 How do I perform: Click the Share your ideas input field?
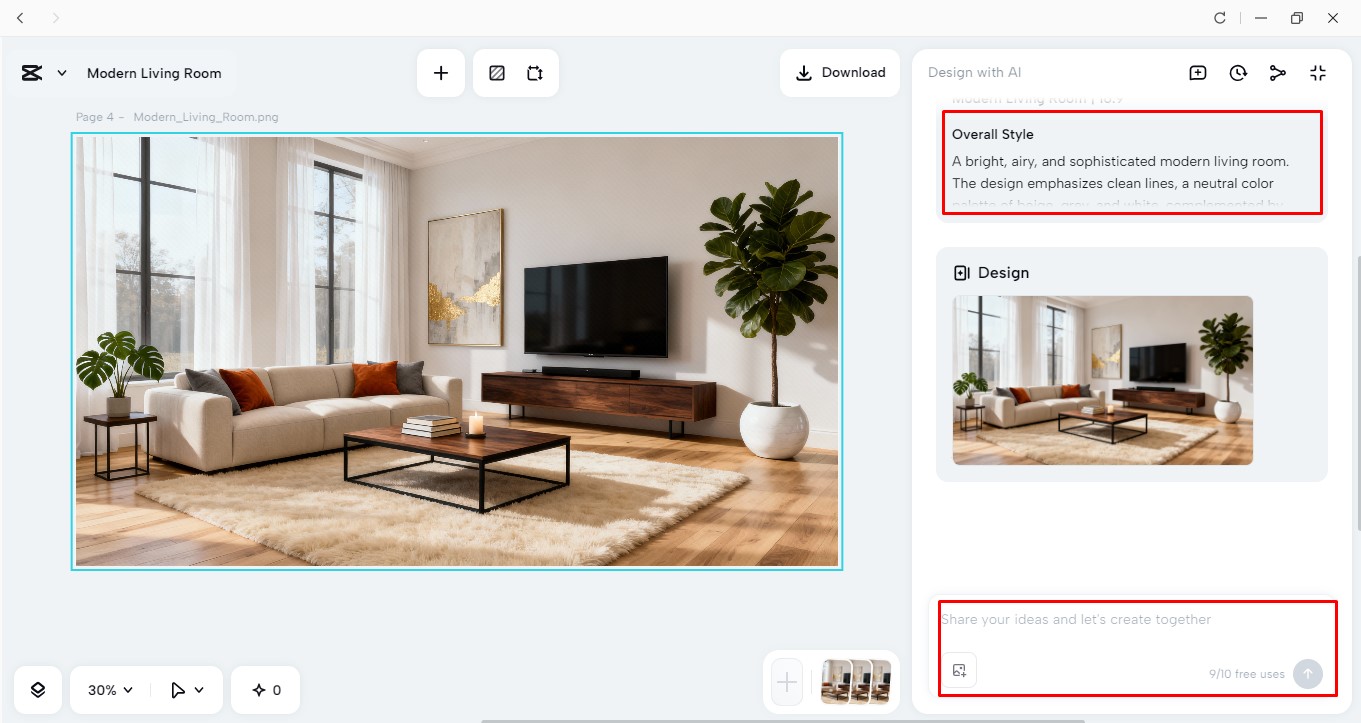[x=1100, y=619]
